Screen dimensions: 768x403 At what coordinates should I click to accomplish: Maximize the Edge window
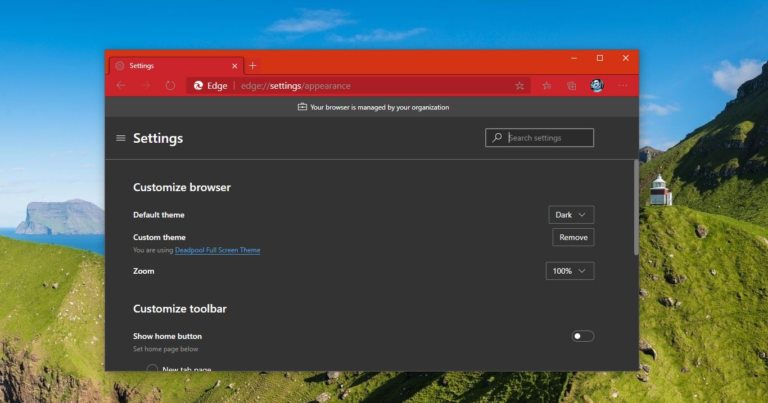[600, 58]
